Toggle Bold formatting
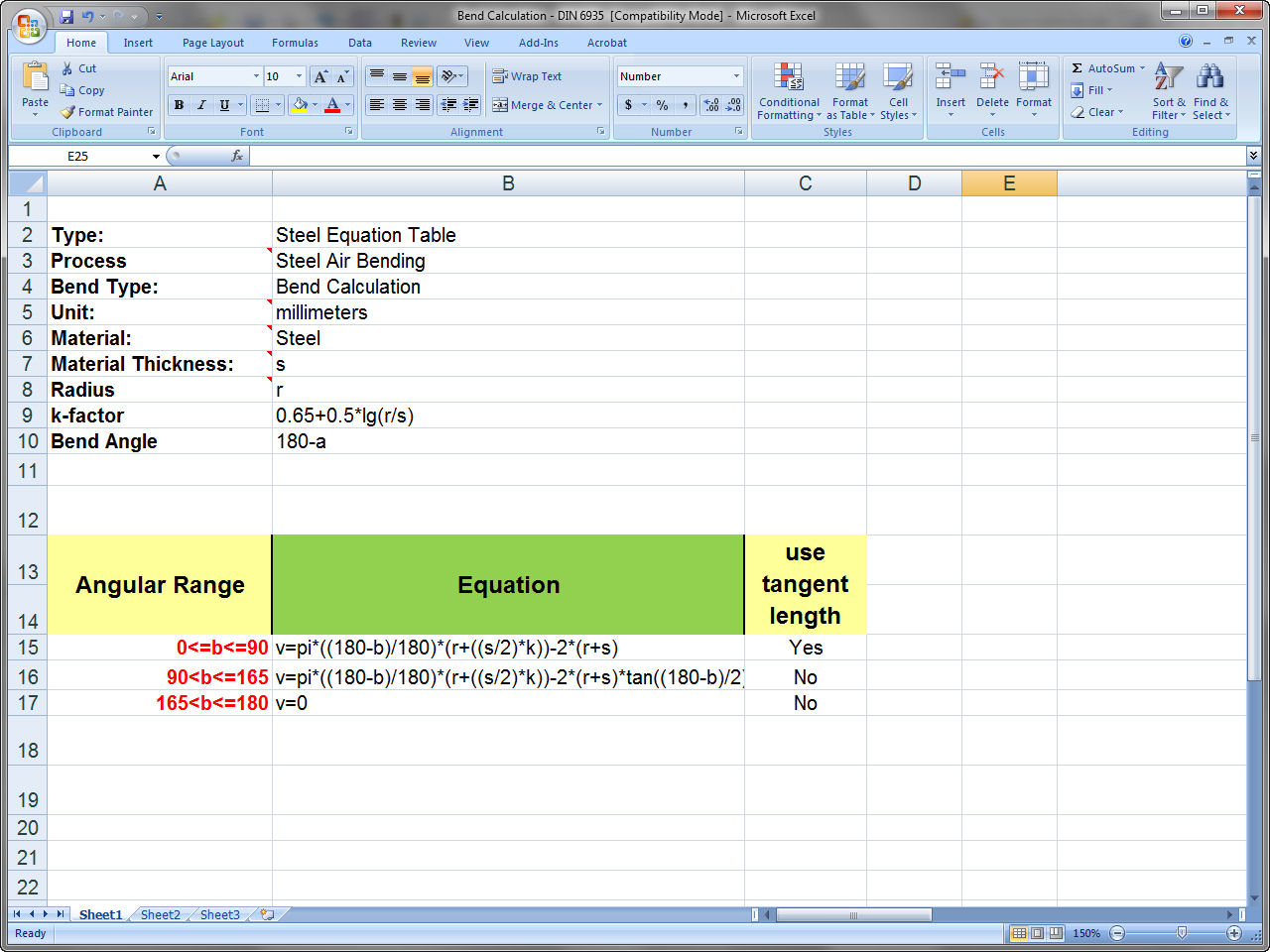 (x=179, y=105)
